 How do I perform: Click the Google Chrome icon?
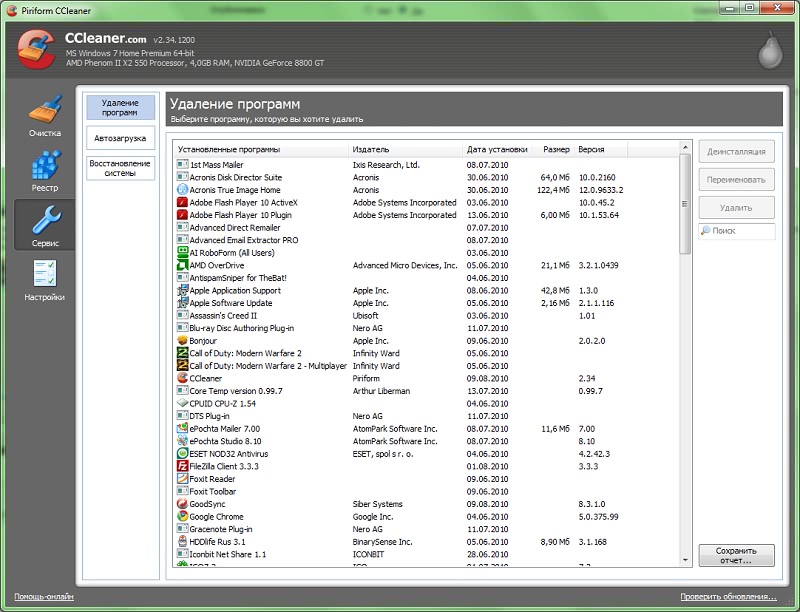click(x=182, y=517)
